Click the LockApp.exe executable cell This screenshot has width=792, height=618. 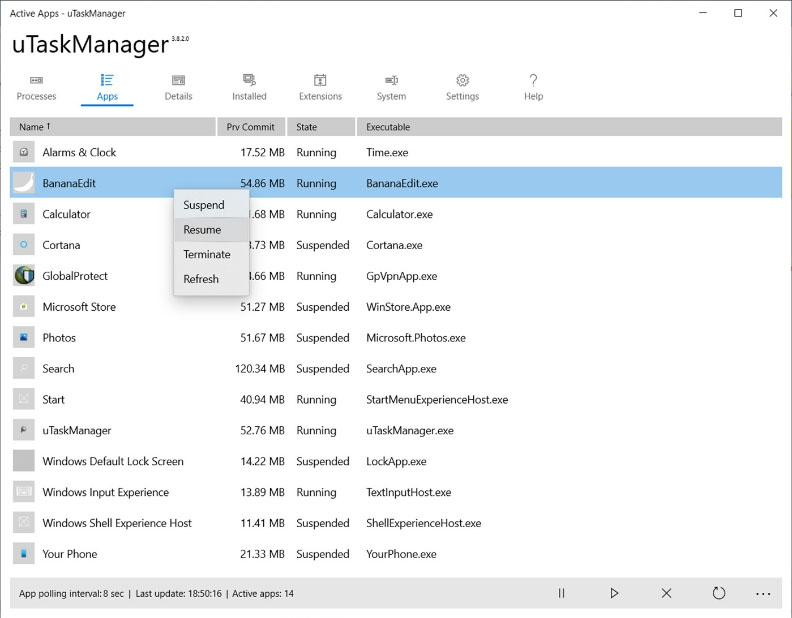tap(396, 461)
